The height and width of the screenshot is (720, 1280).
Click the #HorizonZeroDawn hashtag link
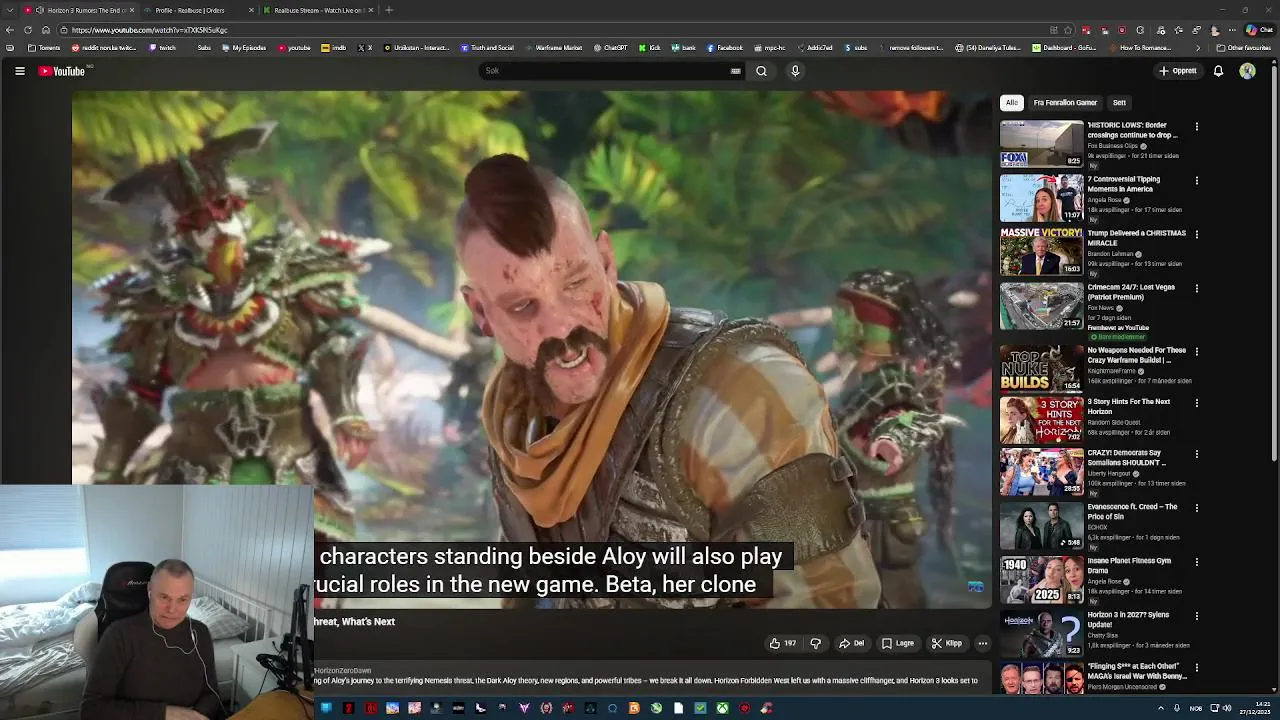click(x=343, y=671)
